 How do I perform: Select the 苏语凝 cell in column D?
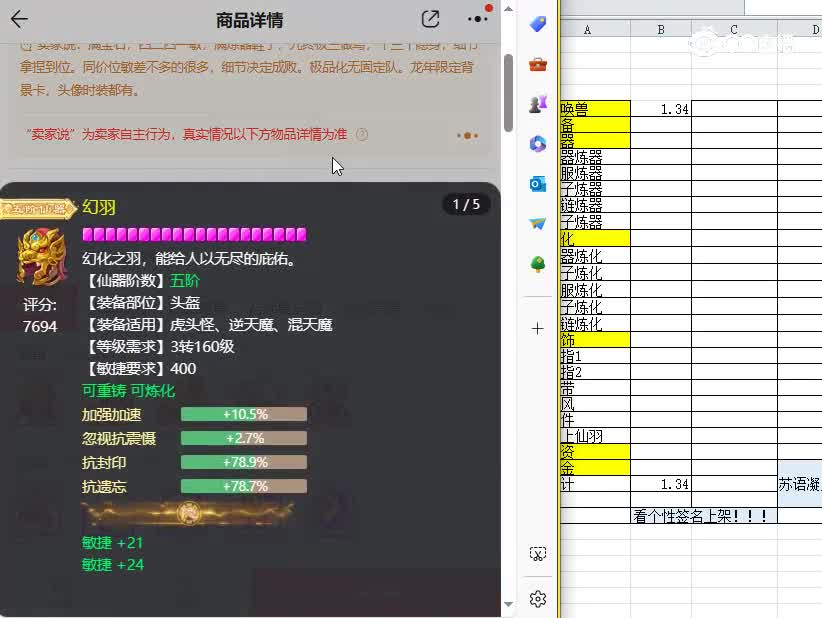pos(800,484)
